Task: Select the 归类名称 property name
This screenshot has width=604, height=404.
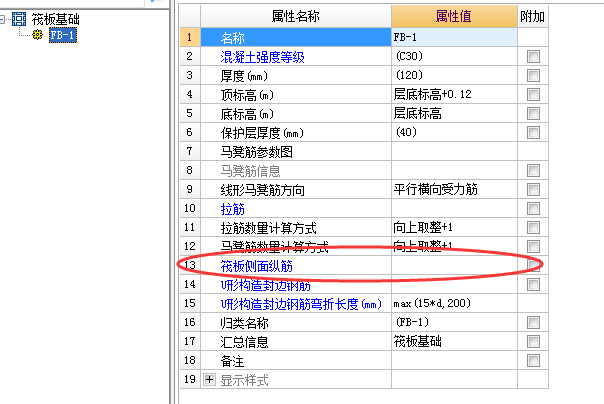Action: click(x=244, y=323)
